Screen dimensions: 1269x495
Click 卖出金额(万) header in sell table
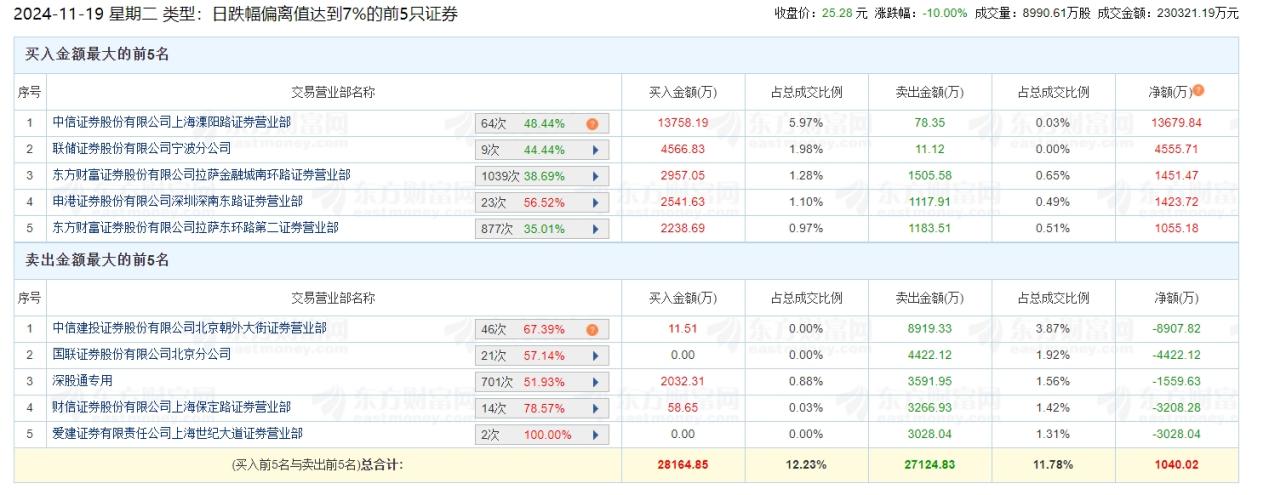coord(929,298)
